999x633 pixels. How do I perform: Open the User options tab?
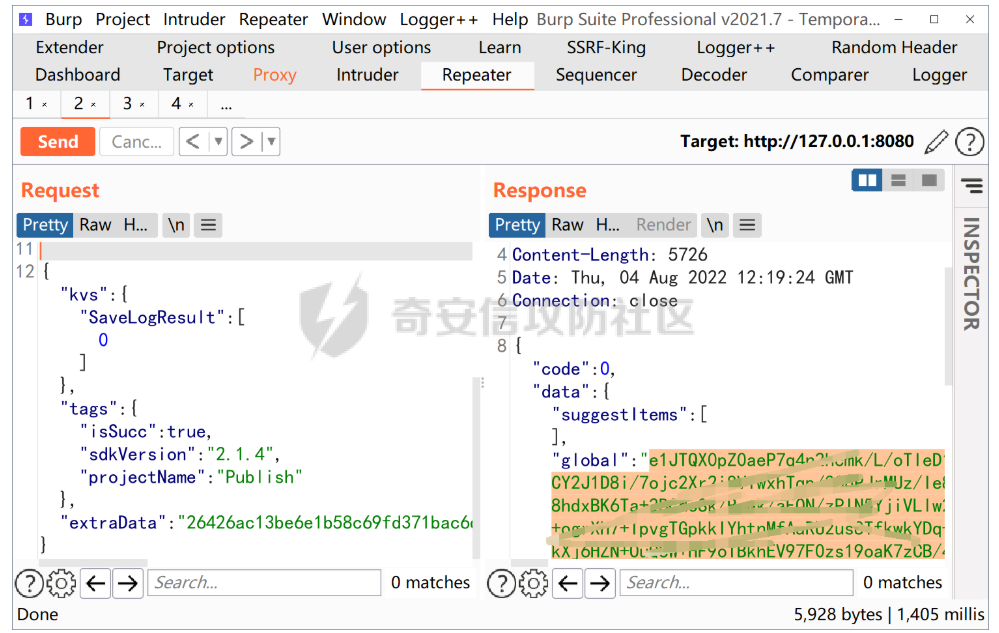(x=382, y=48)
